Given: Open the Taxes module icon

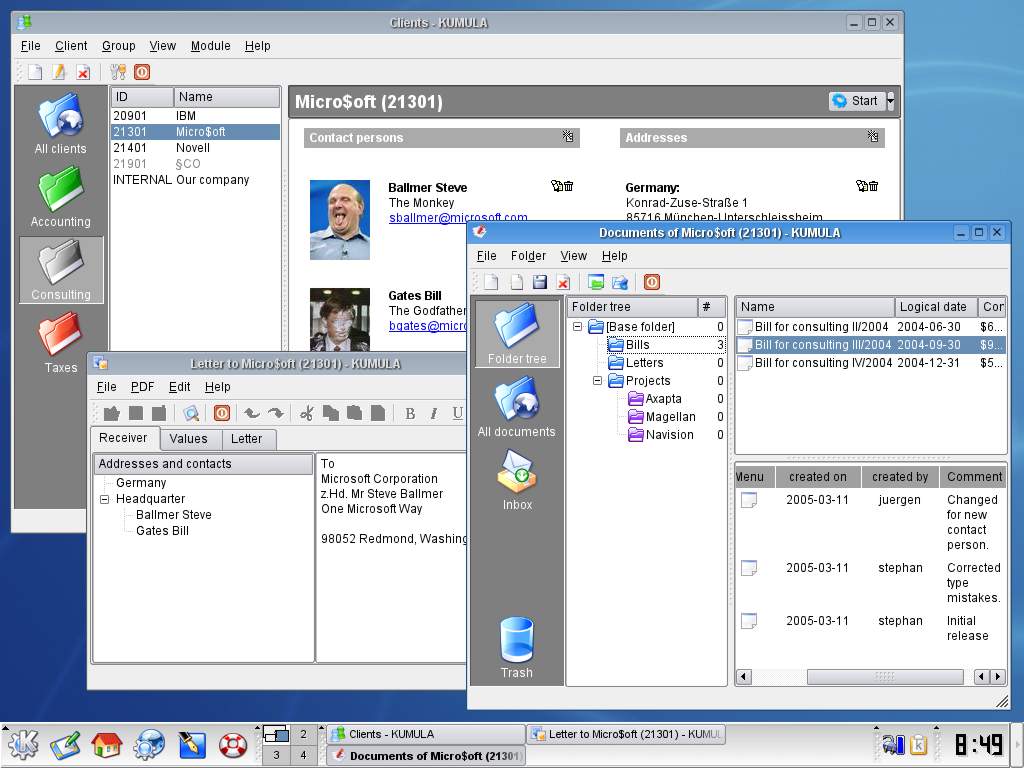Looking at the screenshot, I should click(x=61, y=343).
